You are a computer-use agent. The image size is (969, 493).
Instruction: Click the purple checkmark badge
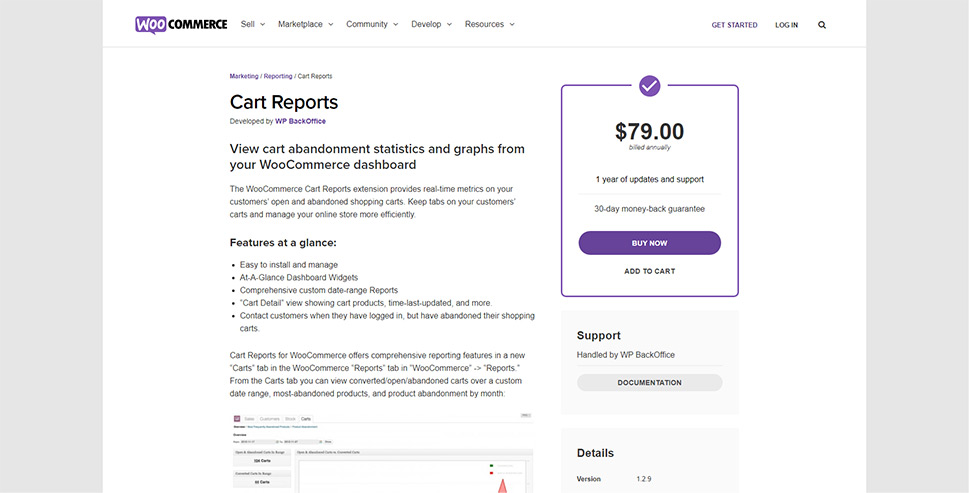click(650, 86)
